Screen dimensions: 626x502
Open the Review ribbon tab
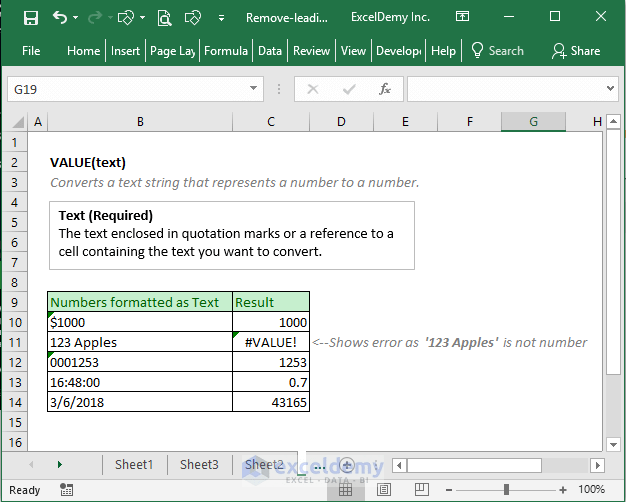(311, 51)
